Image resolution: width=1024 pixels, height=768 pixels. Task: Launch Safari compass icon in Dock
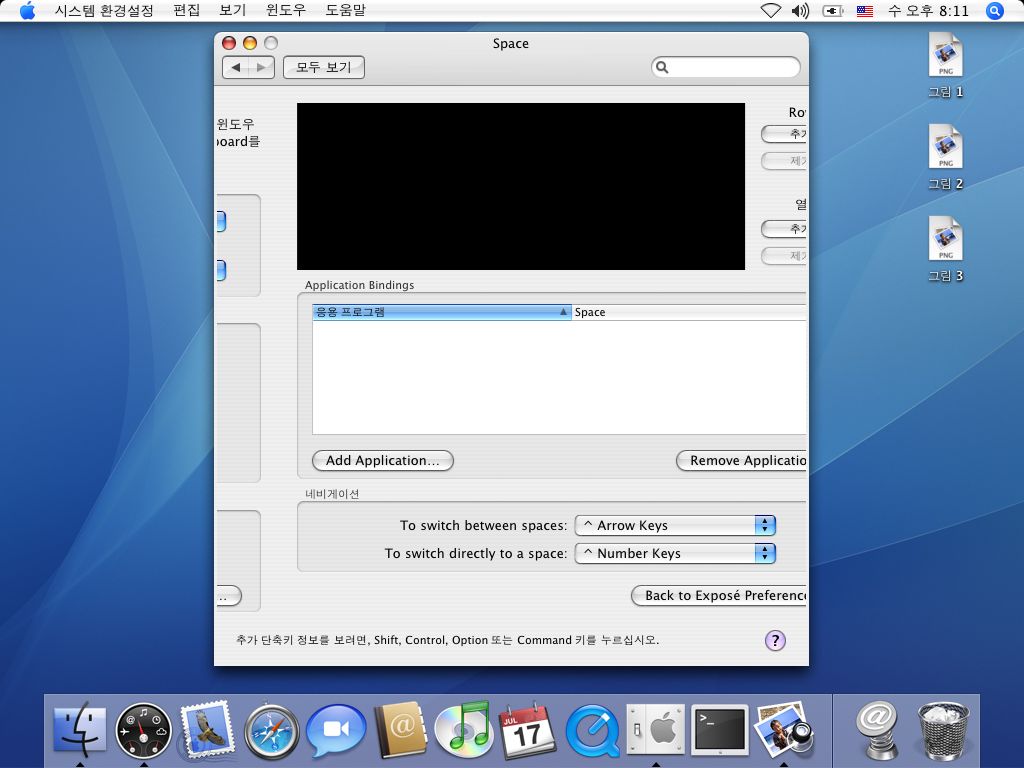click(271, 730)
